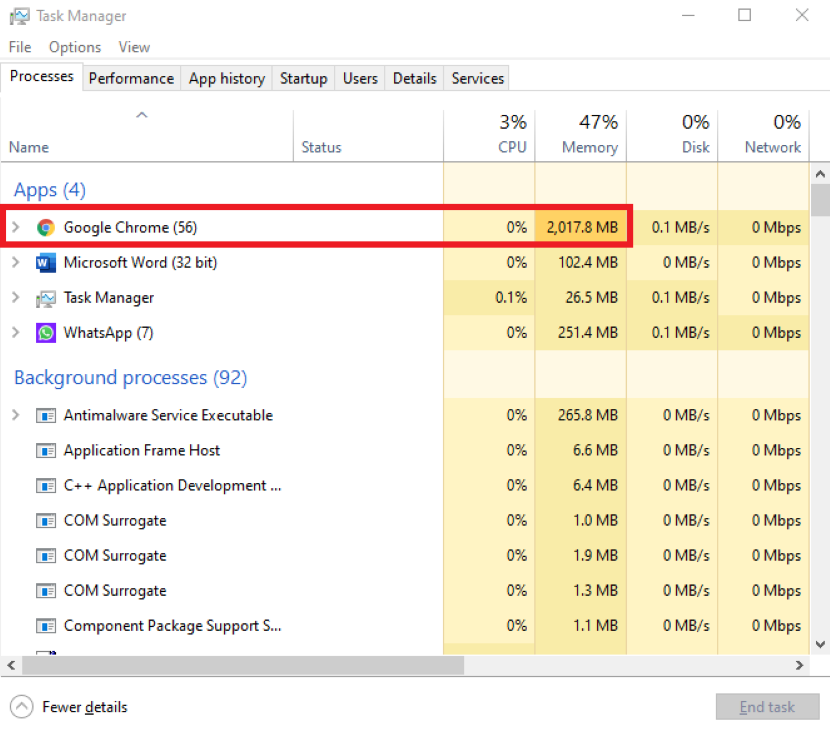The image size is (830, 735).
Task: Click the Microsoft Word app icon
Action: click(x=46, y=262)
